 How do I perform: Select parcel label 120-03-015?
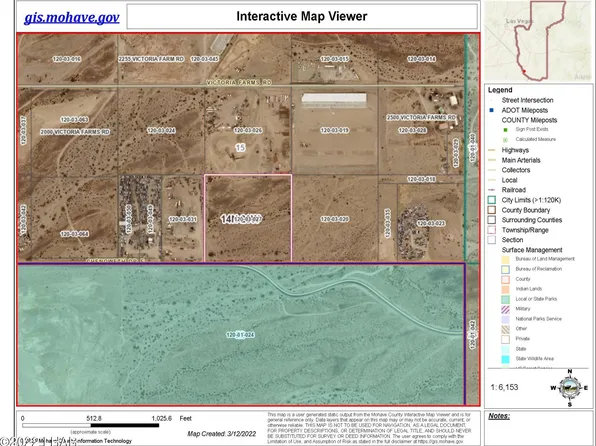pos(334,59)
